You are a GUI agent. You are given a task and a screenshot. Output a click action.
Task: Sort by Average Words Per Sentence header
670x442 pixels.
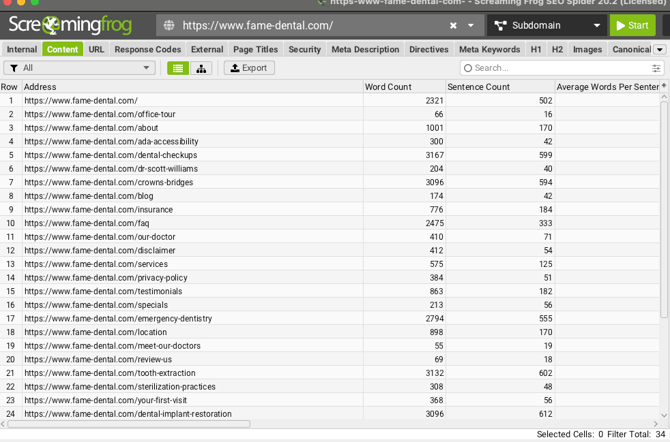tap(607, 87)
